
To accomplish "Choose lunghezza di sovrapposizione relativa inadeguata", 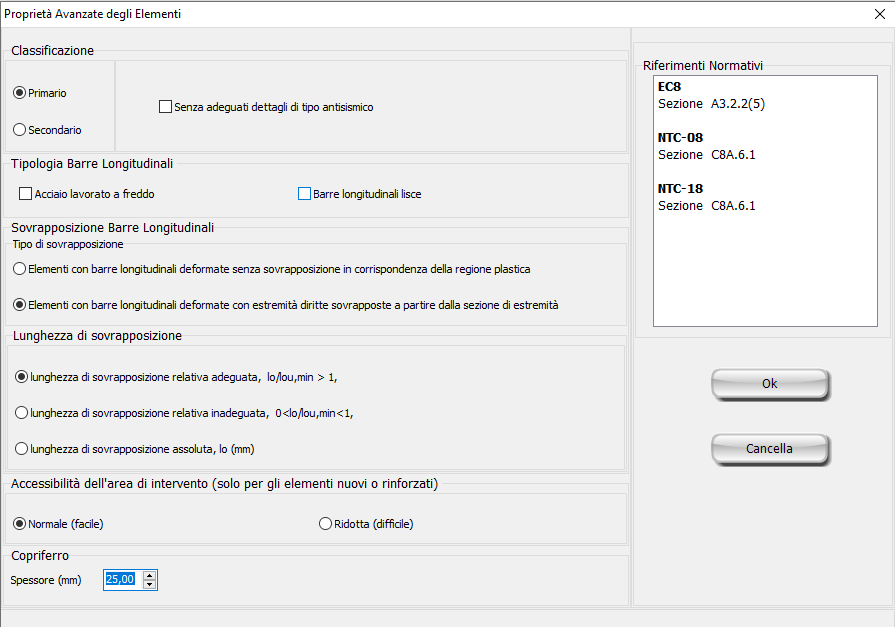I will 22,412.
